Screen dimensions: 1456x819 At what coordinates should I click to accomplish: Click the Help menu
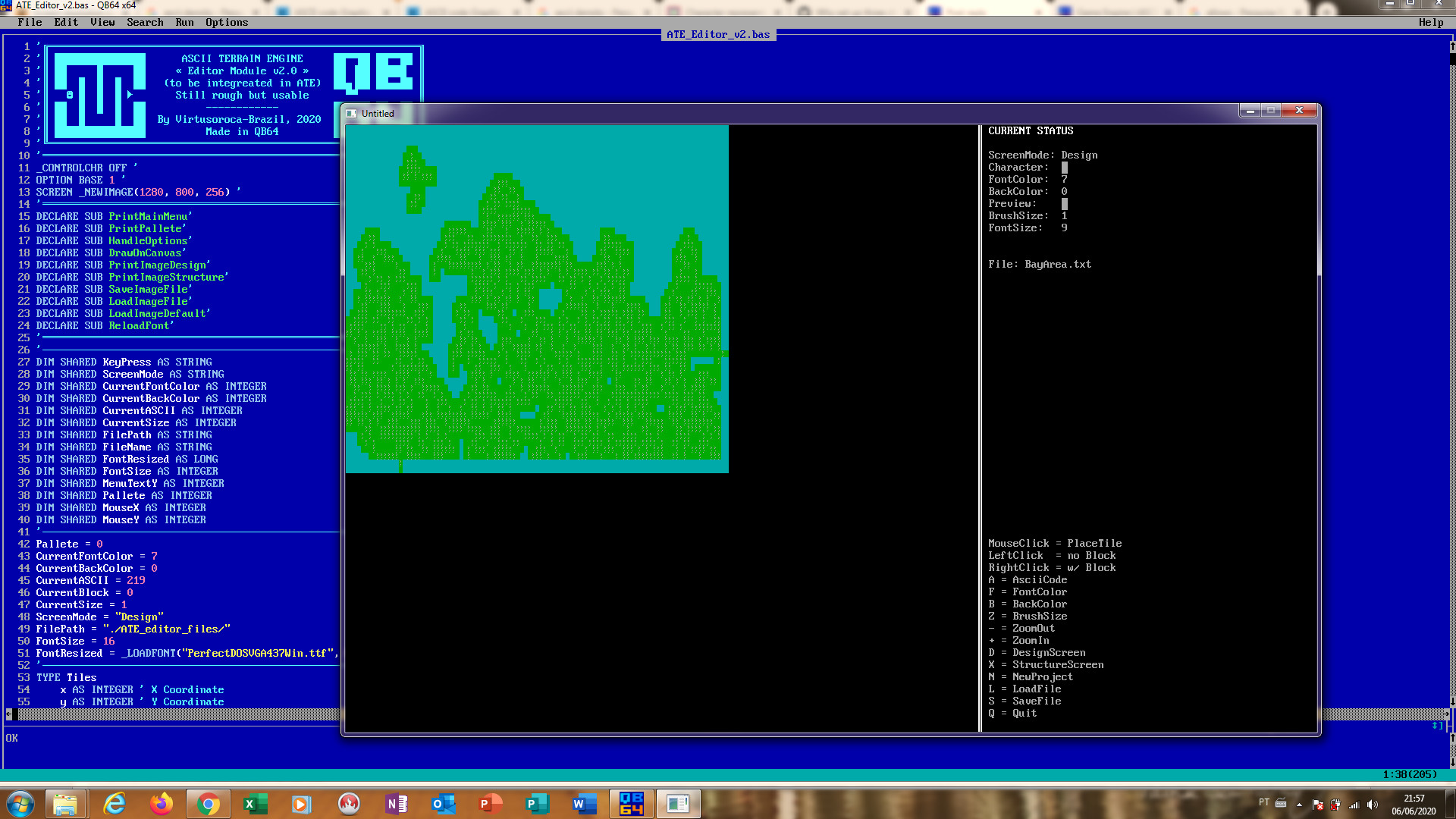[x=1430, y=22]
